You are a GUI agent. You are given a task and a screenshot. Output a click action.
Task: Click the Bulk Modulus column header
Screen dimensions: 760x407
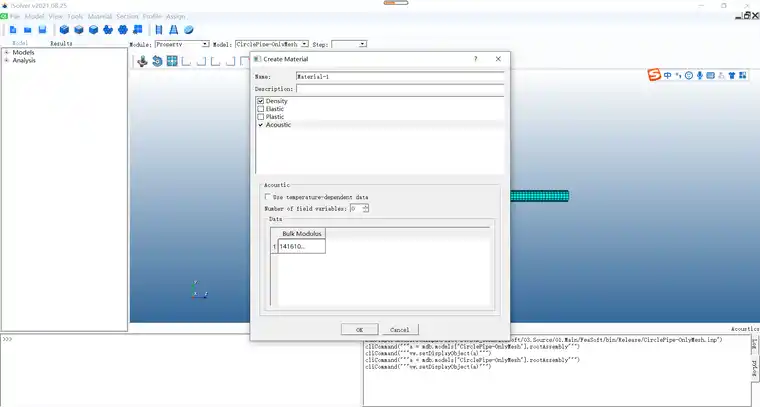pos(301,234)
